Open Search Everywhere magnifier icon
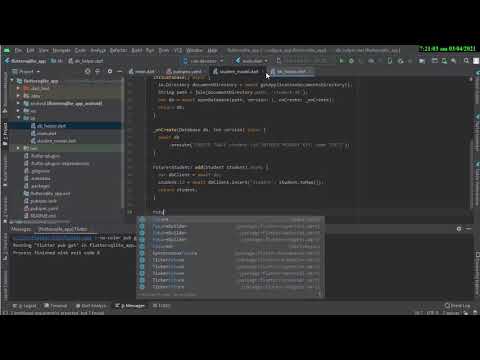Image resolution: width=480 pixels, height=360 pixels. (466, 61)
